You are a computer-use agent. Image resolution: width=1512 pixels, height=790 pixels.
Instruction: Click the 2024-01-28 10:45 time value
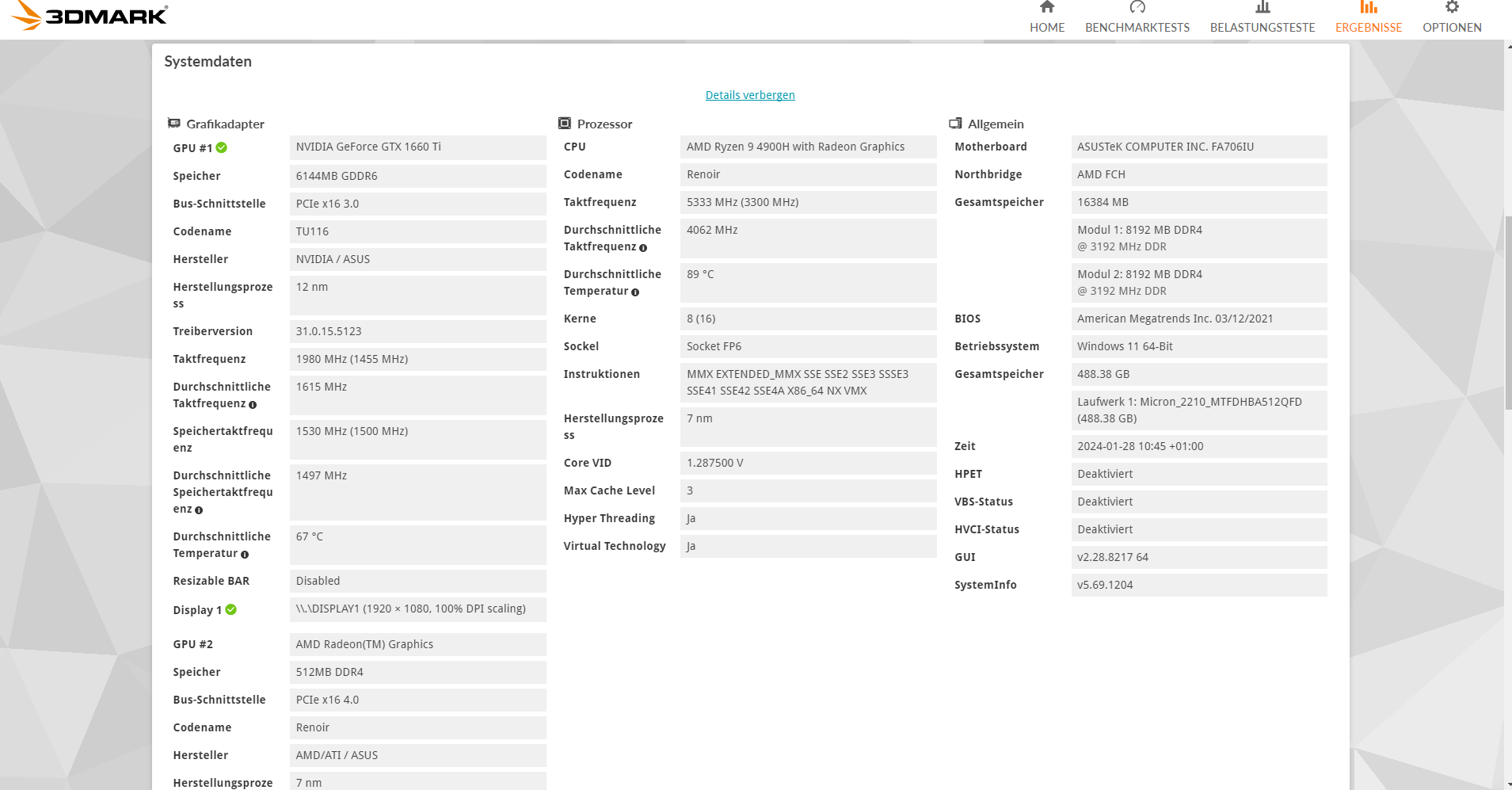pyautogui.click(x=1199, y=446)
